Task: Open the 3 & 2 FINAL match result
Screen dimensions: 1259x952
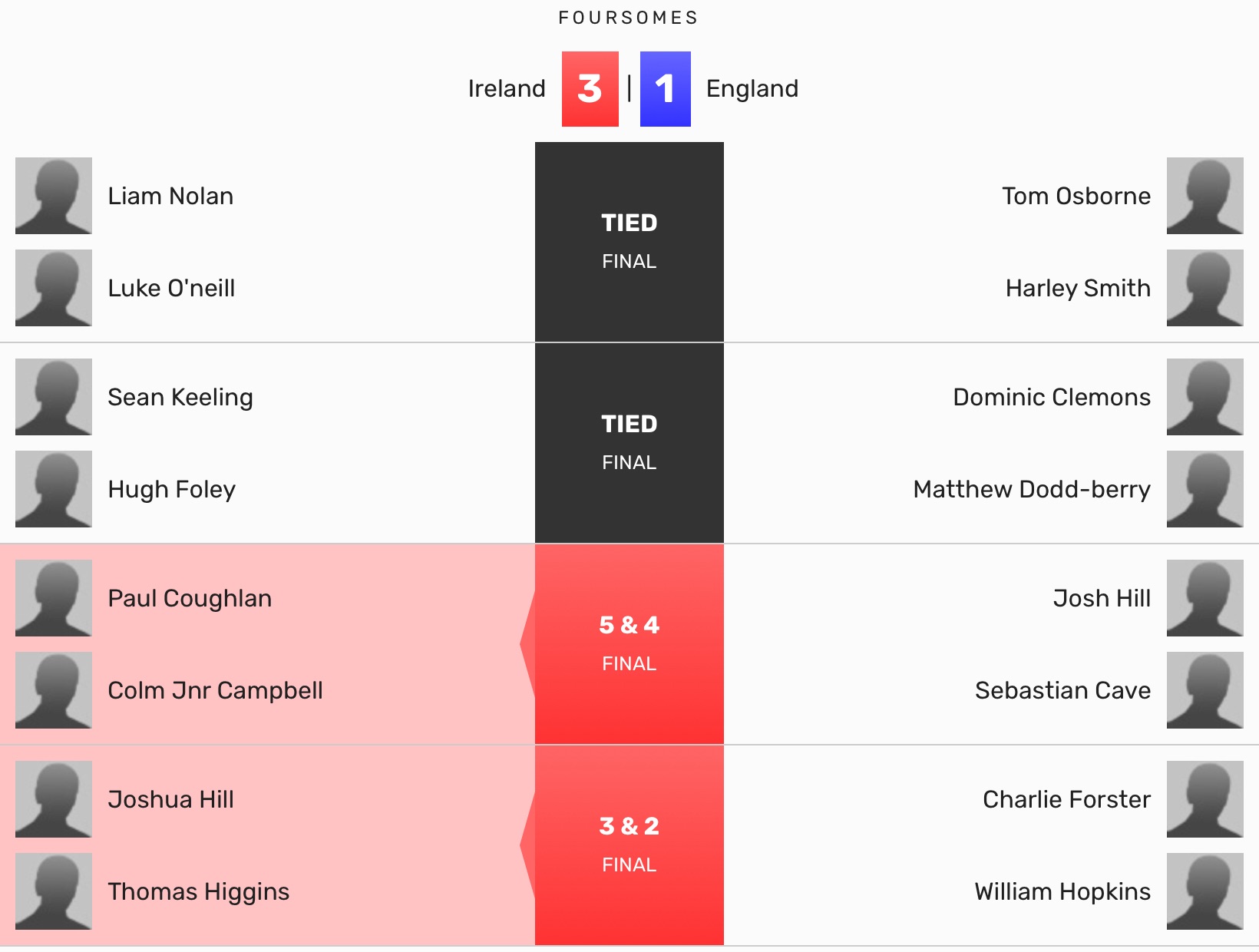Action: [x=629, y=845]
